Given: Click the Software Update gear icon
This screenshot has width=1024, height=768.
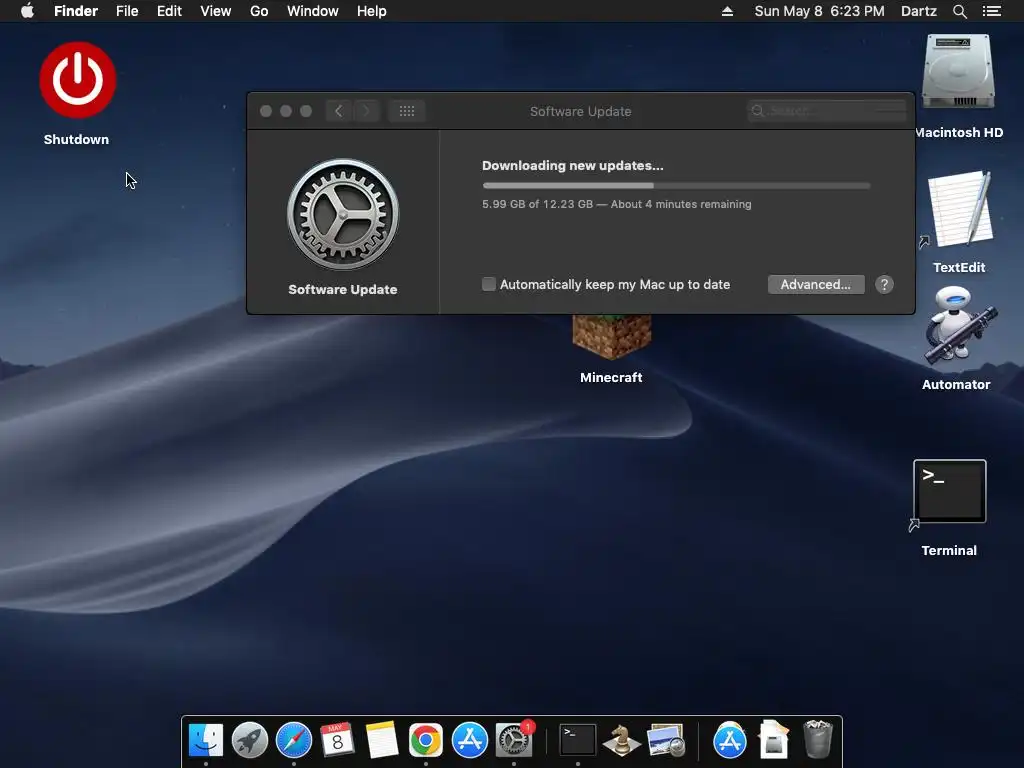Looking at the screenshot, I should [343, 214].
